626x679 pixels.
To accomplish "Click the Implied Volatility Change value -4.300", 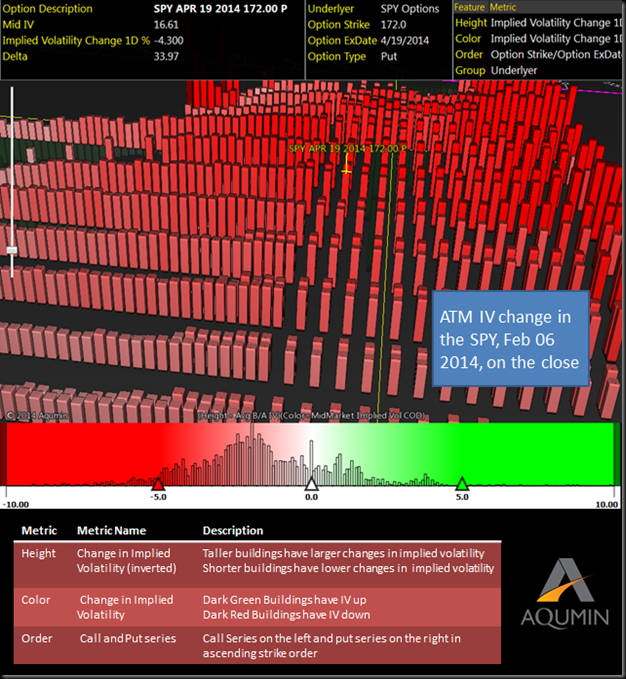I will click(x=169, y=41).
